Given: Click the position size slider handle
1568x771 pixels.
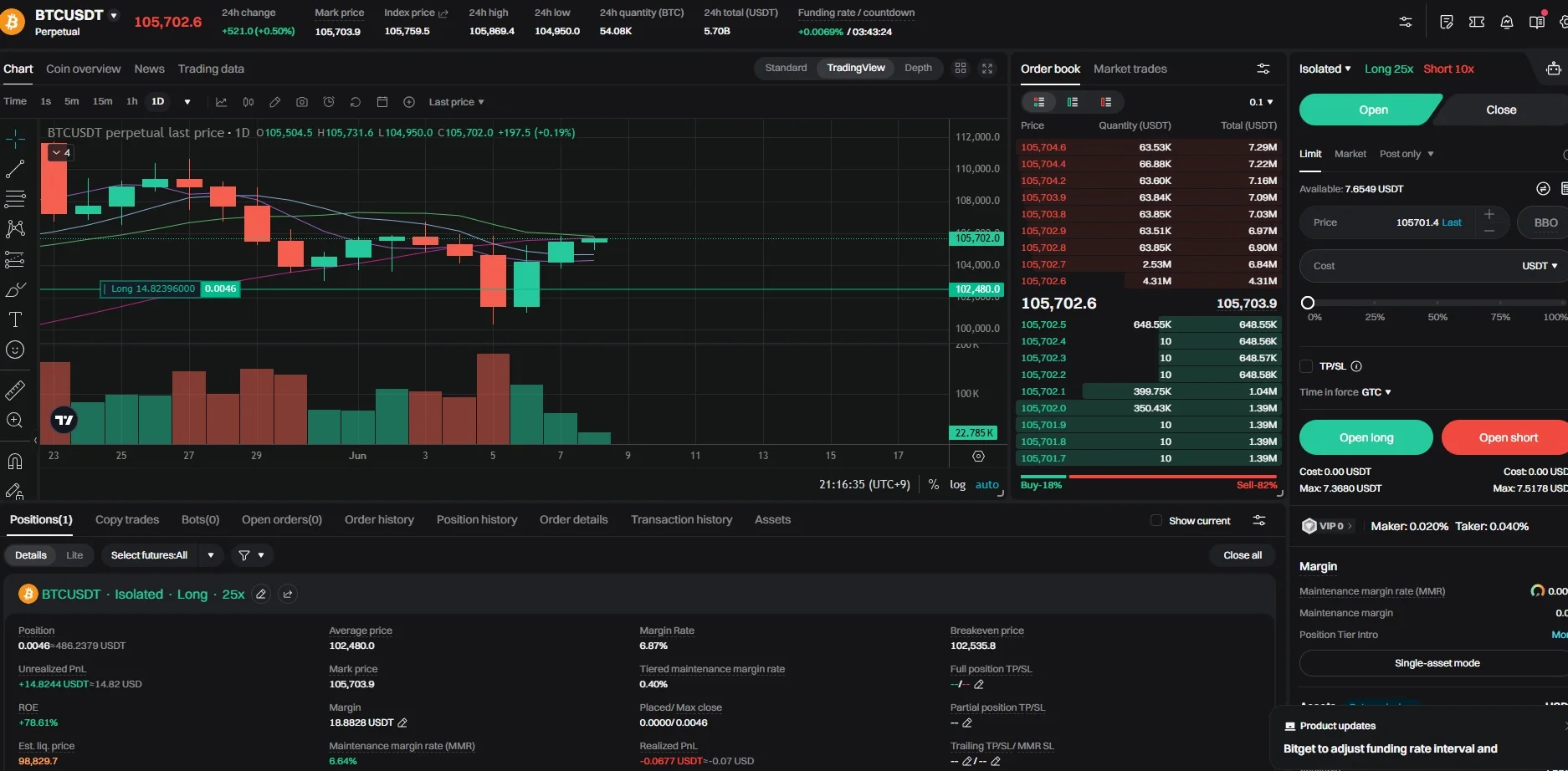Looking at the screenshot, I should (1308, 303).
